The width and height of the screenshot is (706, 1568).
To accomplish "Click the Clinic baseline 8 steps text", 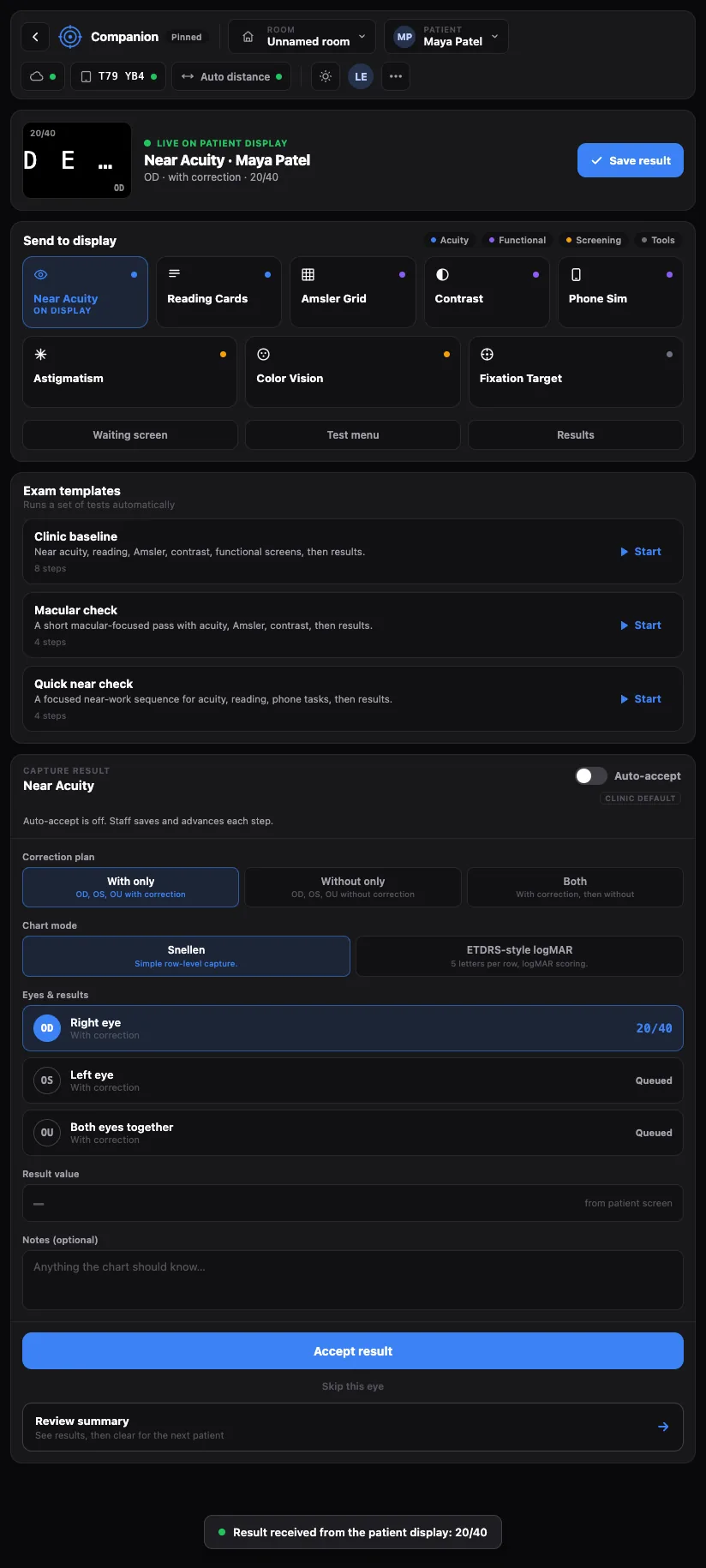I will 51,568.
